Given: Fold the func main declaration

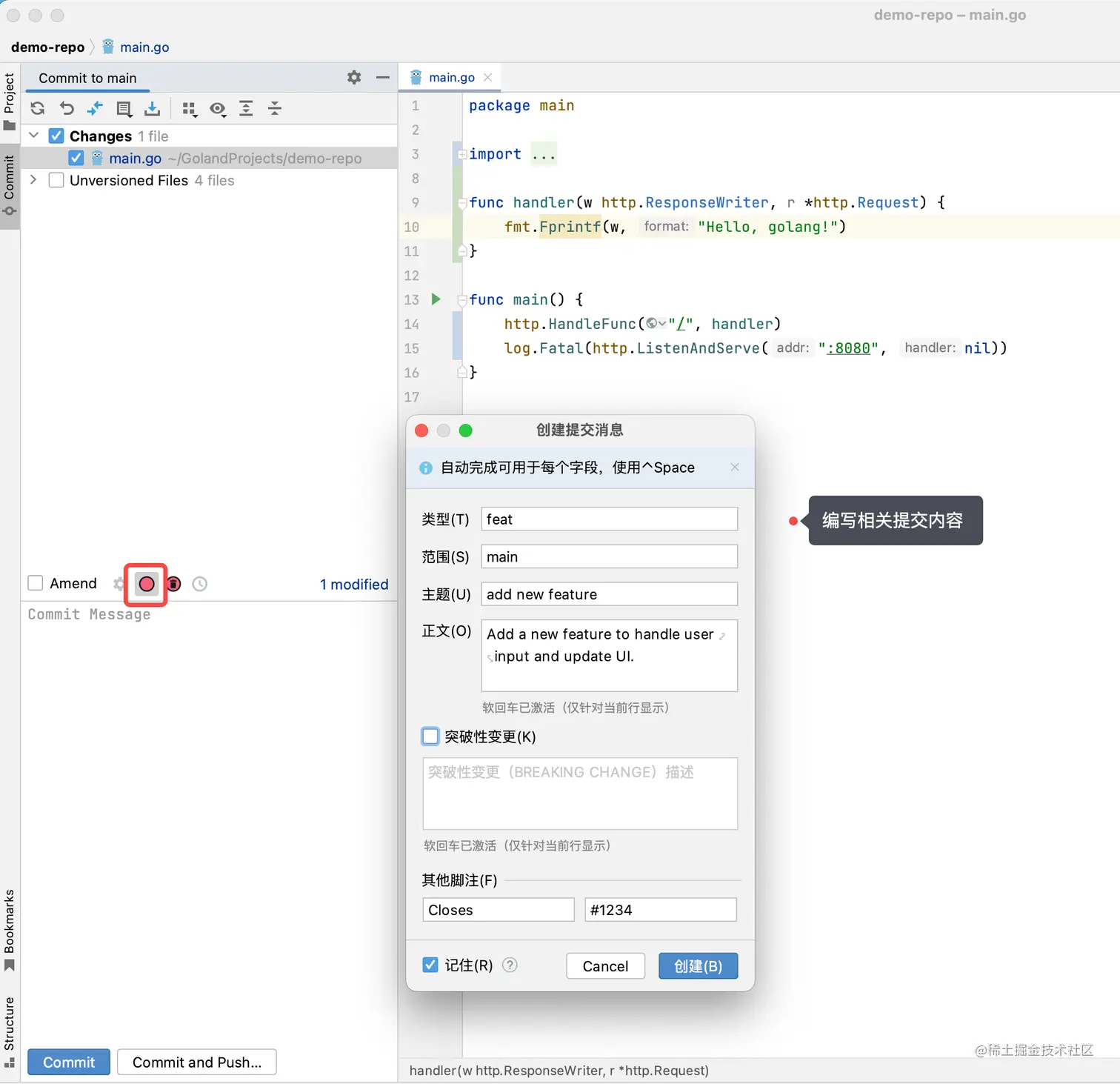Looking at the screenshot, I should pyautogui.click(x=462, y=300).
